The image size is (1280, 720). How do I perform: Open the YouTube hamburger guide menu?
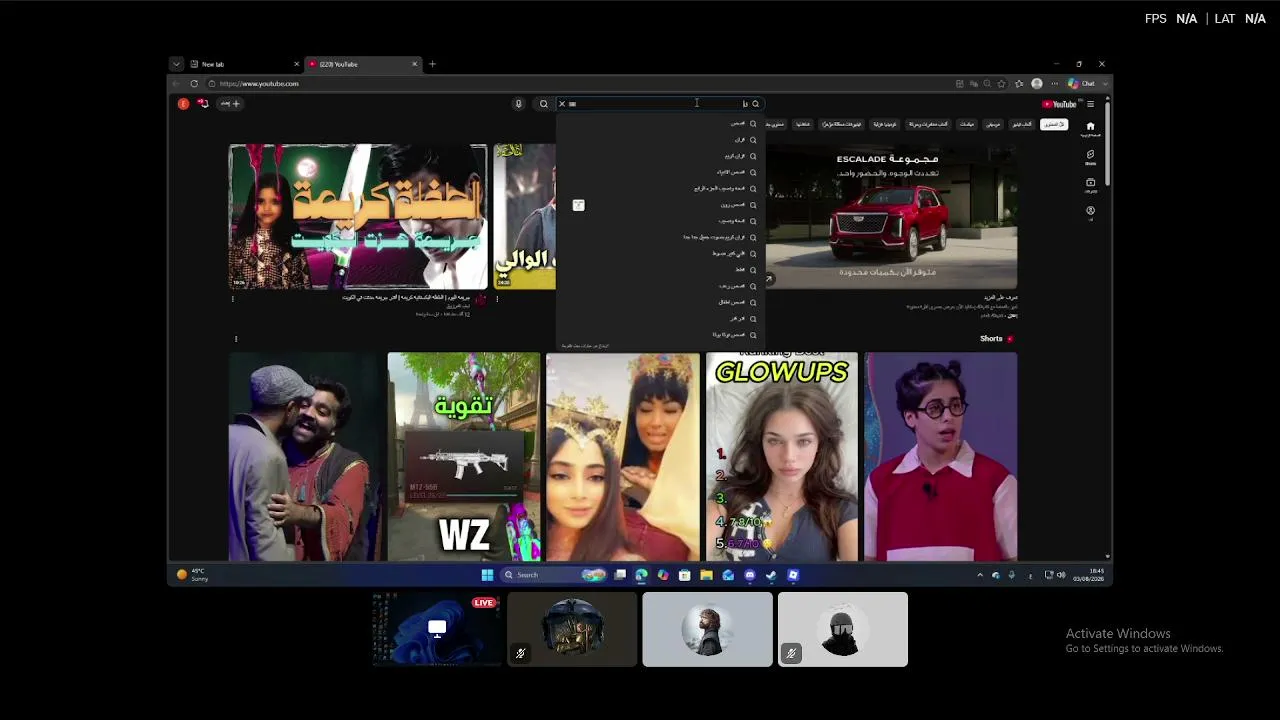pyautogui.click(x=1090, y=104)
